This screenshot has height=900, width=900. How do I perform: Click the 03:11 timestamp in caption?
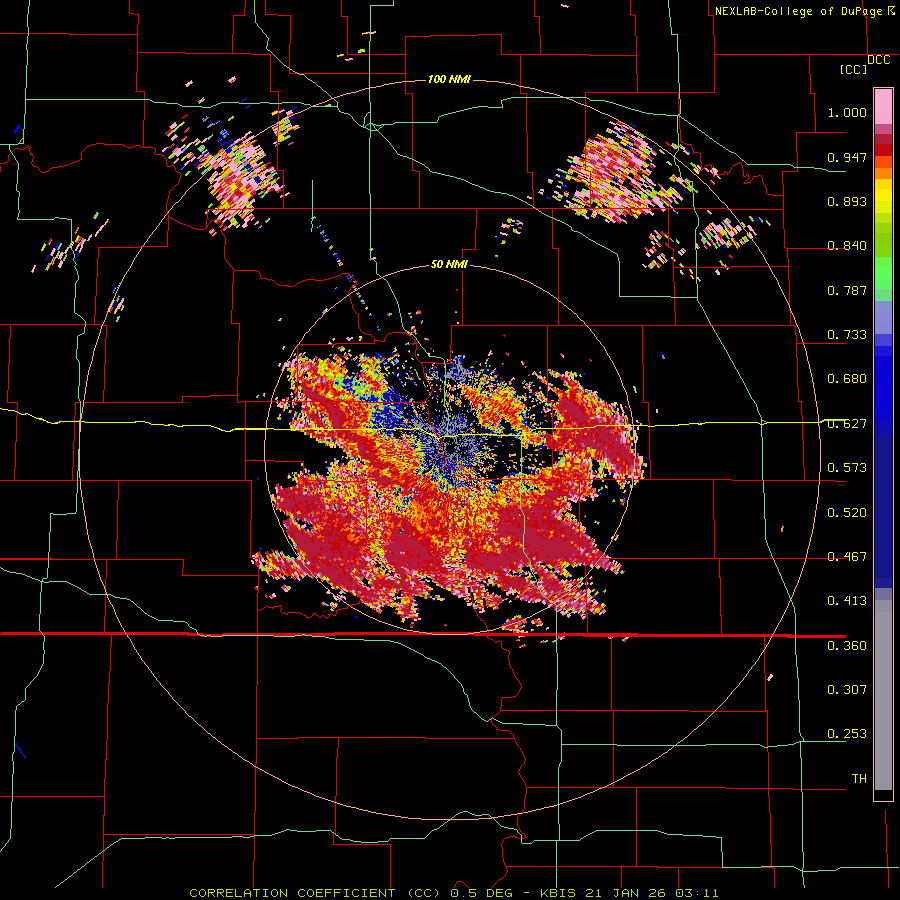[696, 893]
